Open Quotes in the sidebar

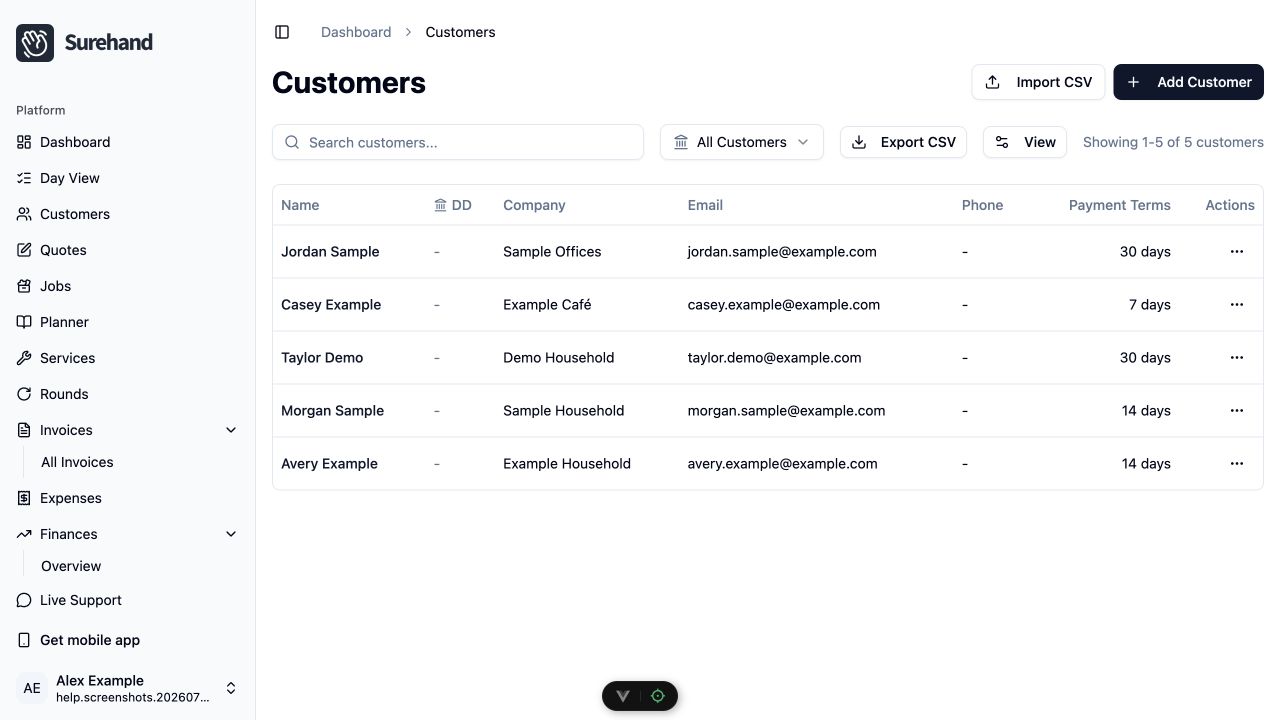[127, 250]
